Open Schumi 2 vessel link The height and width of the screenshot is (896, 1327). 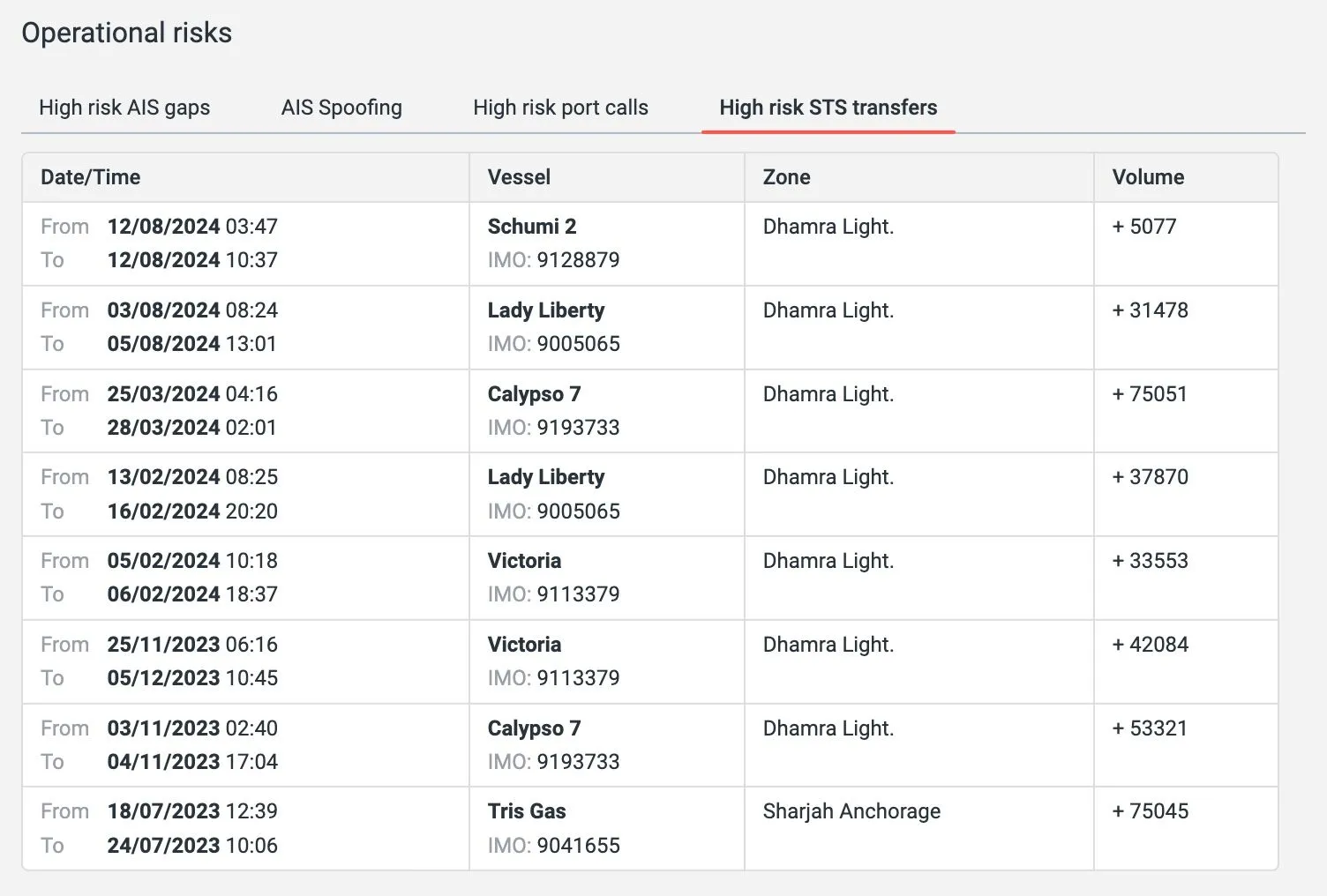point(531,227)
